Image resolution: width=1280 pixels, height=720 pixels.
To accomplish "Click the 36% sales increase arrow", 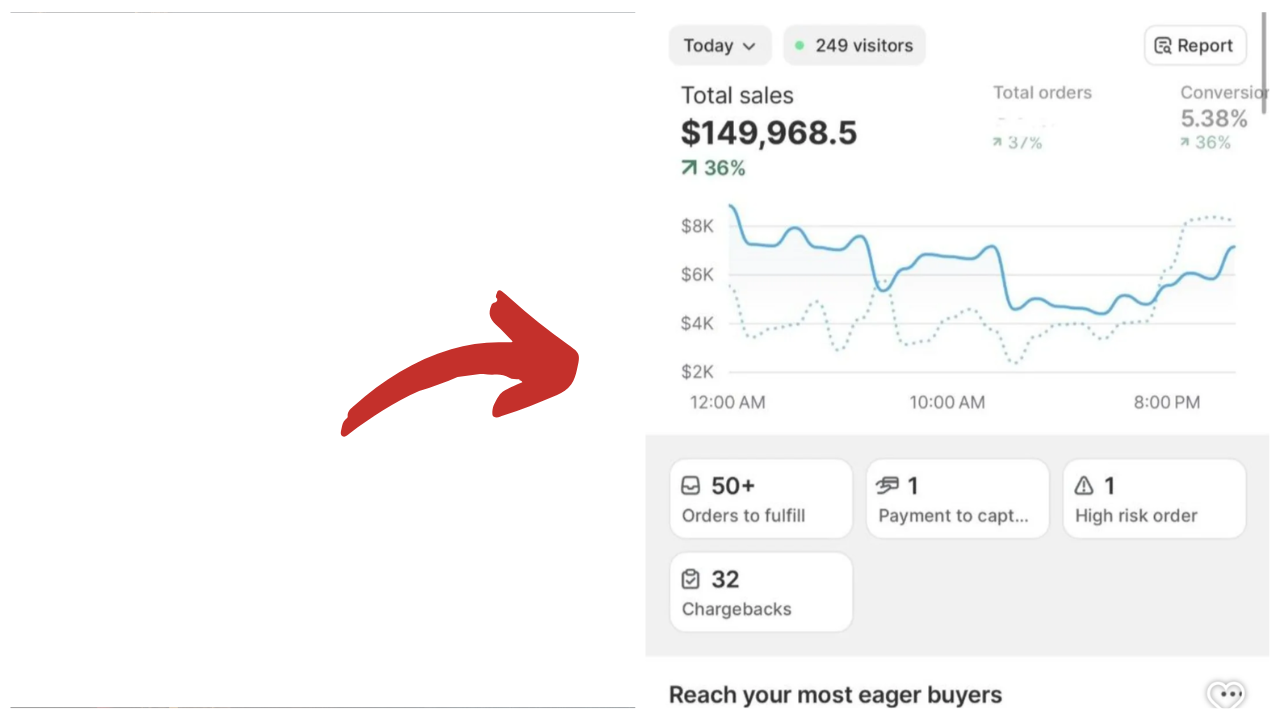I will 688,168.
